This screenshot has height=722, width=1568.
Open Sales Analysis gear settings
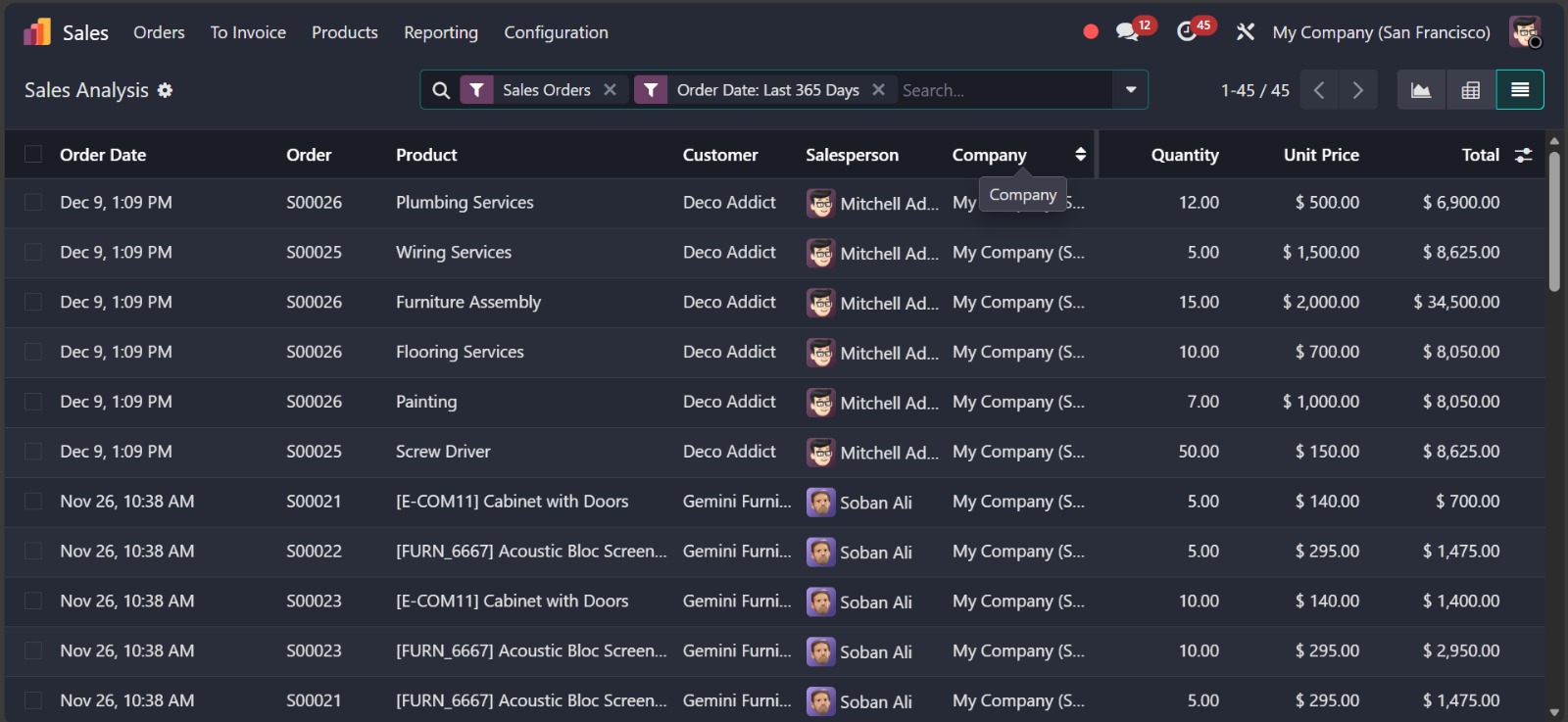[x=166, y=90]
